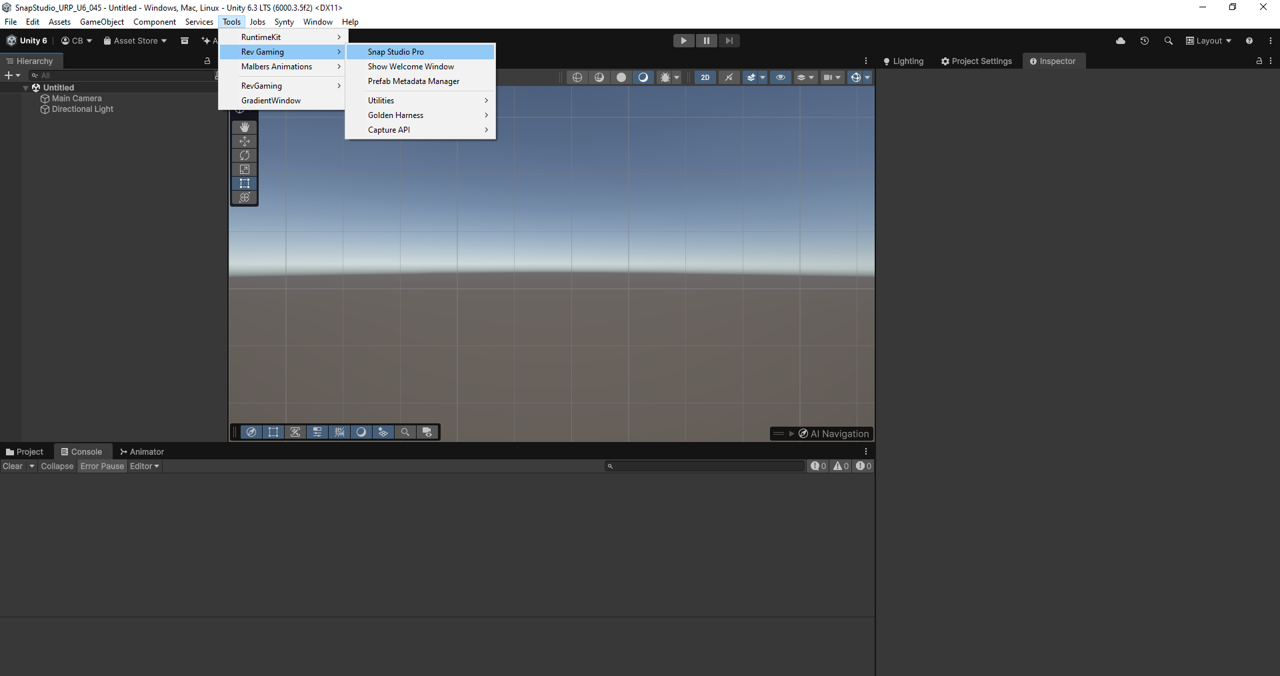Select the Hand (View) tool
The height and width of the screenshot is (676, 1280).
pos(244,127)
